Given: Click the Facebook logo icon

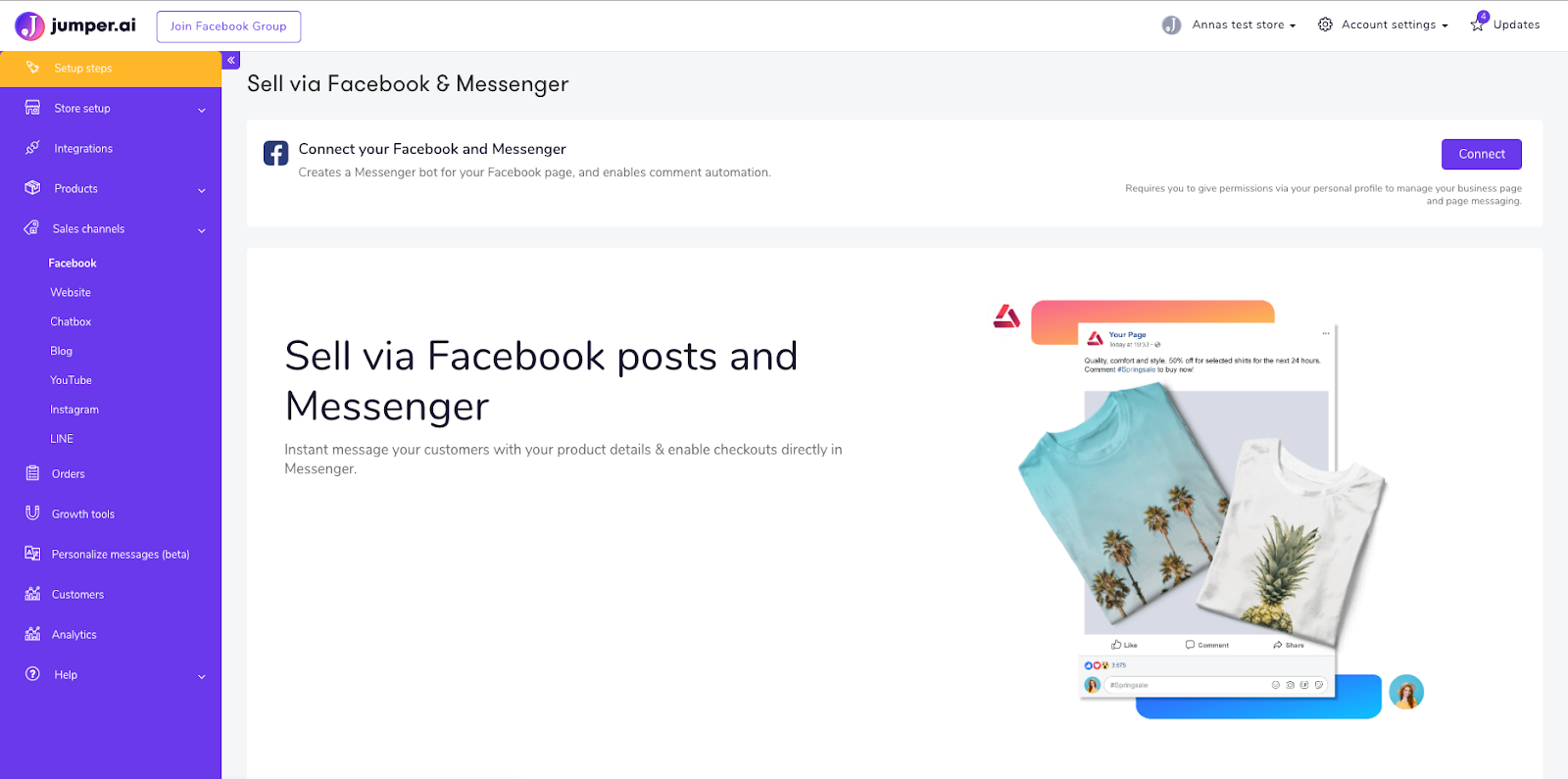Looking at the screenshot, I should pos(275,154).
